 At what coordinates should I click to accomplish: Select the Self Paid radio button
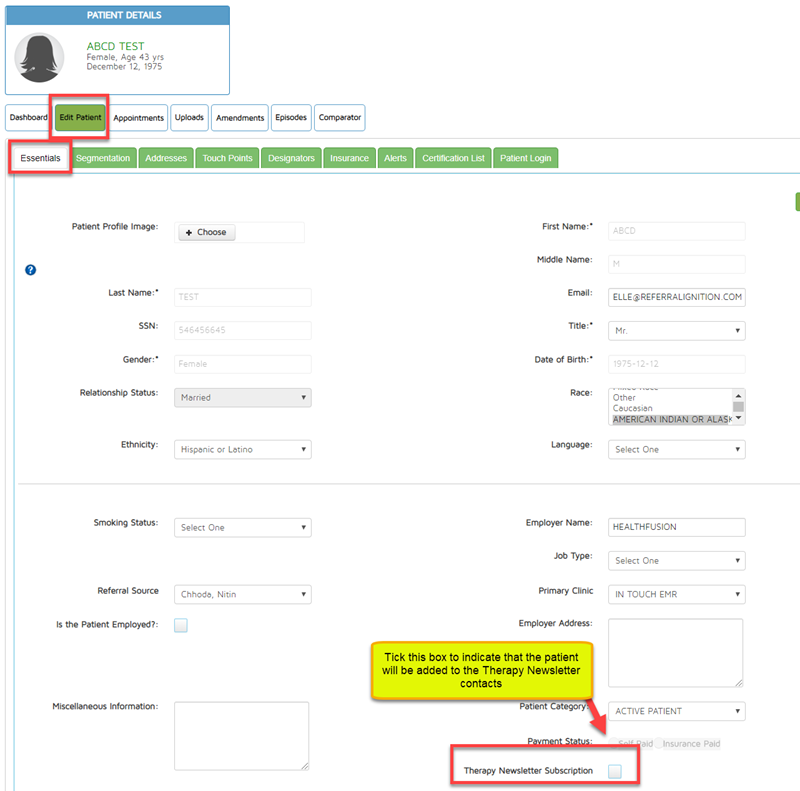614,744
